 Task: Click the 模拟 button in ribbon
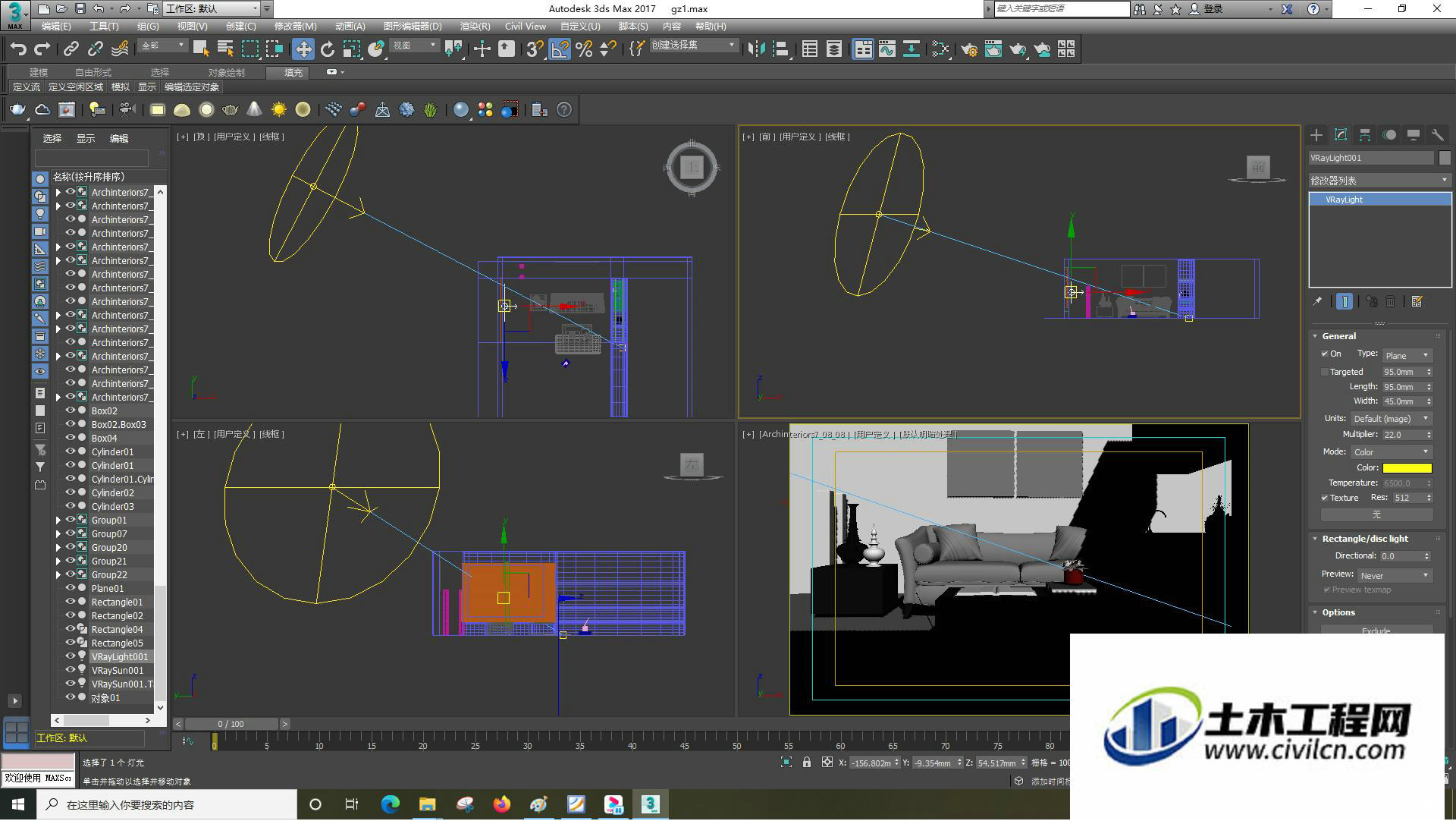(x=121, y=87)
